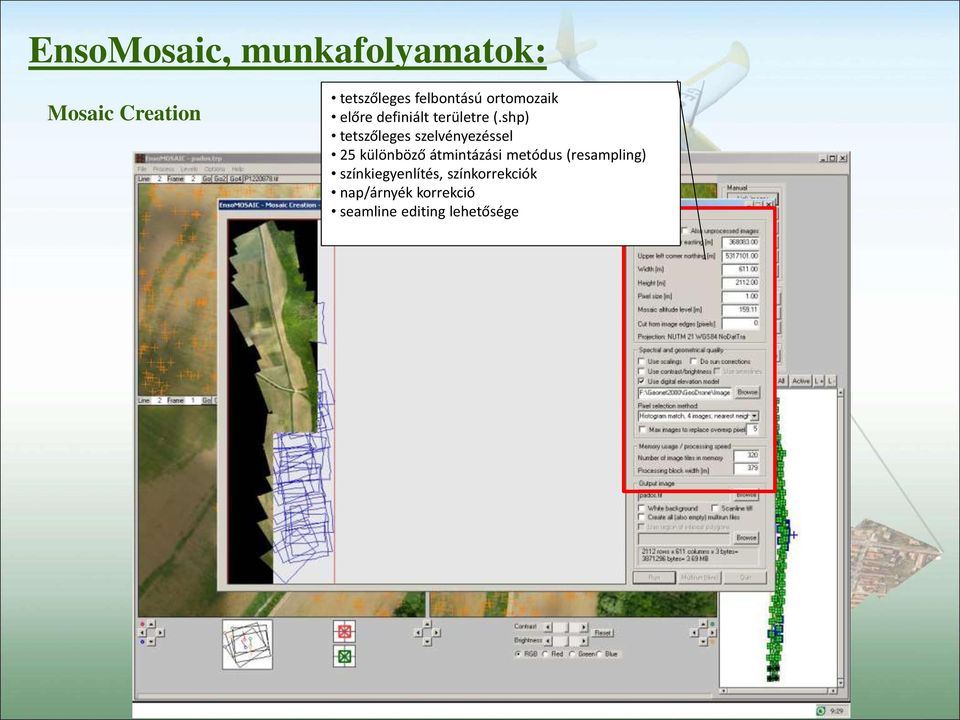Click the down arrow on the pad beside the frame thumbnail
This screenshot has width=960, height=720.
151,641
